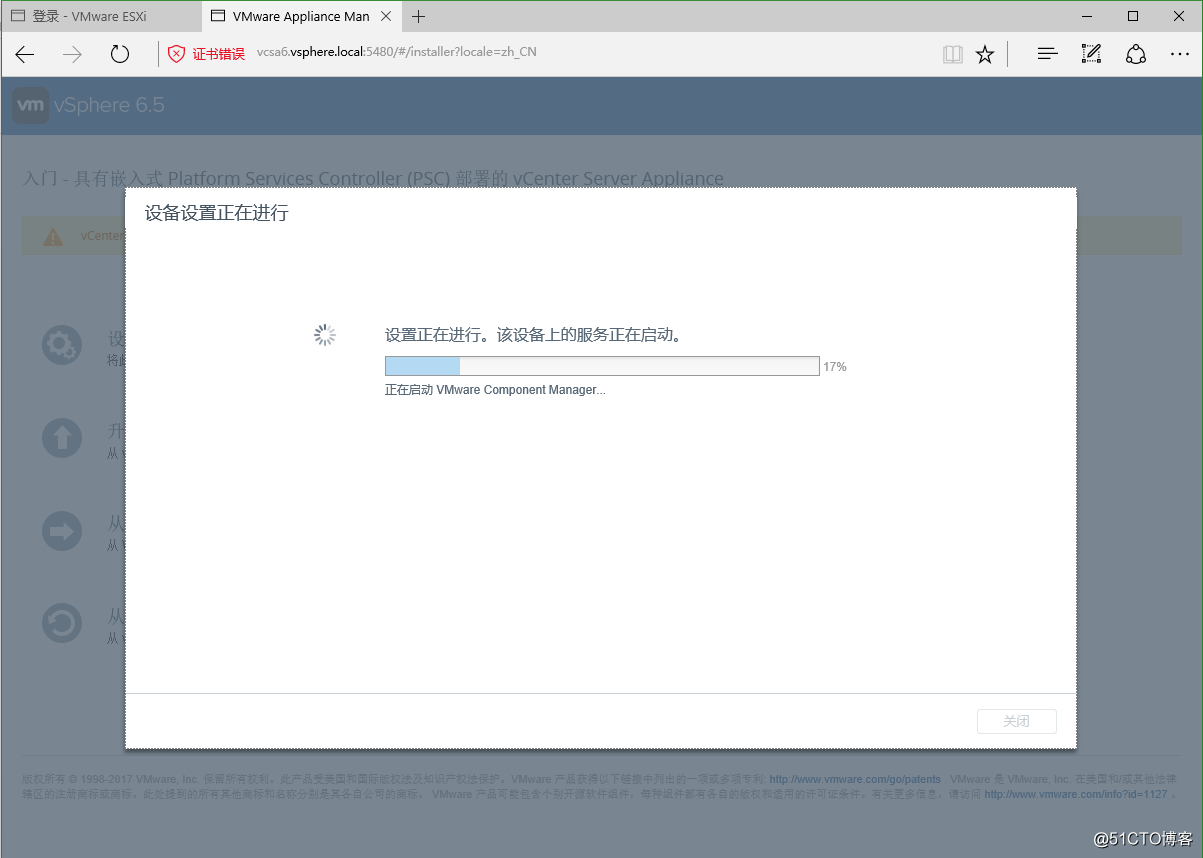Close the browser window

(x=1179, y=16)
